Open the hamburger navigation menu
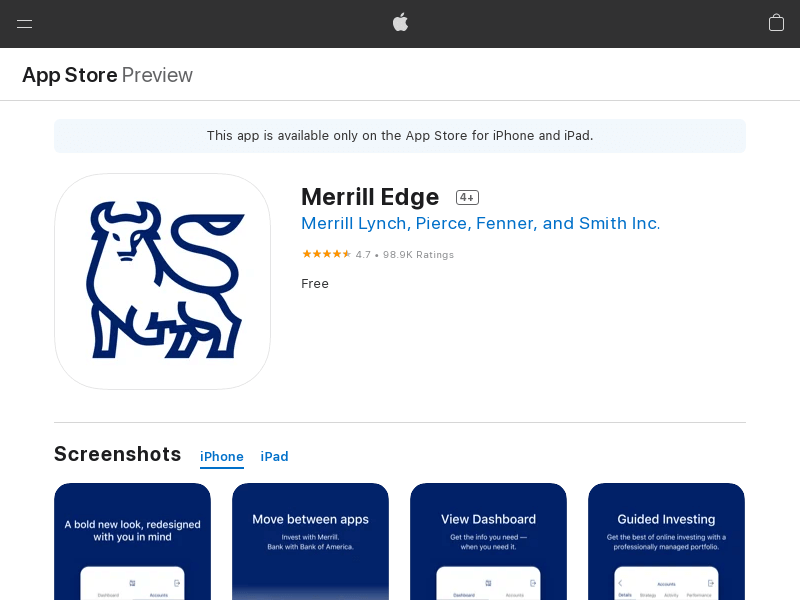The image size is (800, 600). click(x=24, y=23)
